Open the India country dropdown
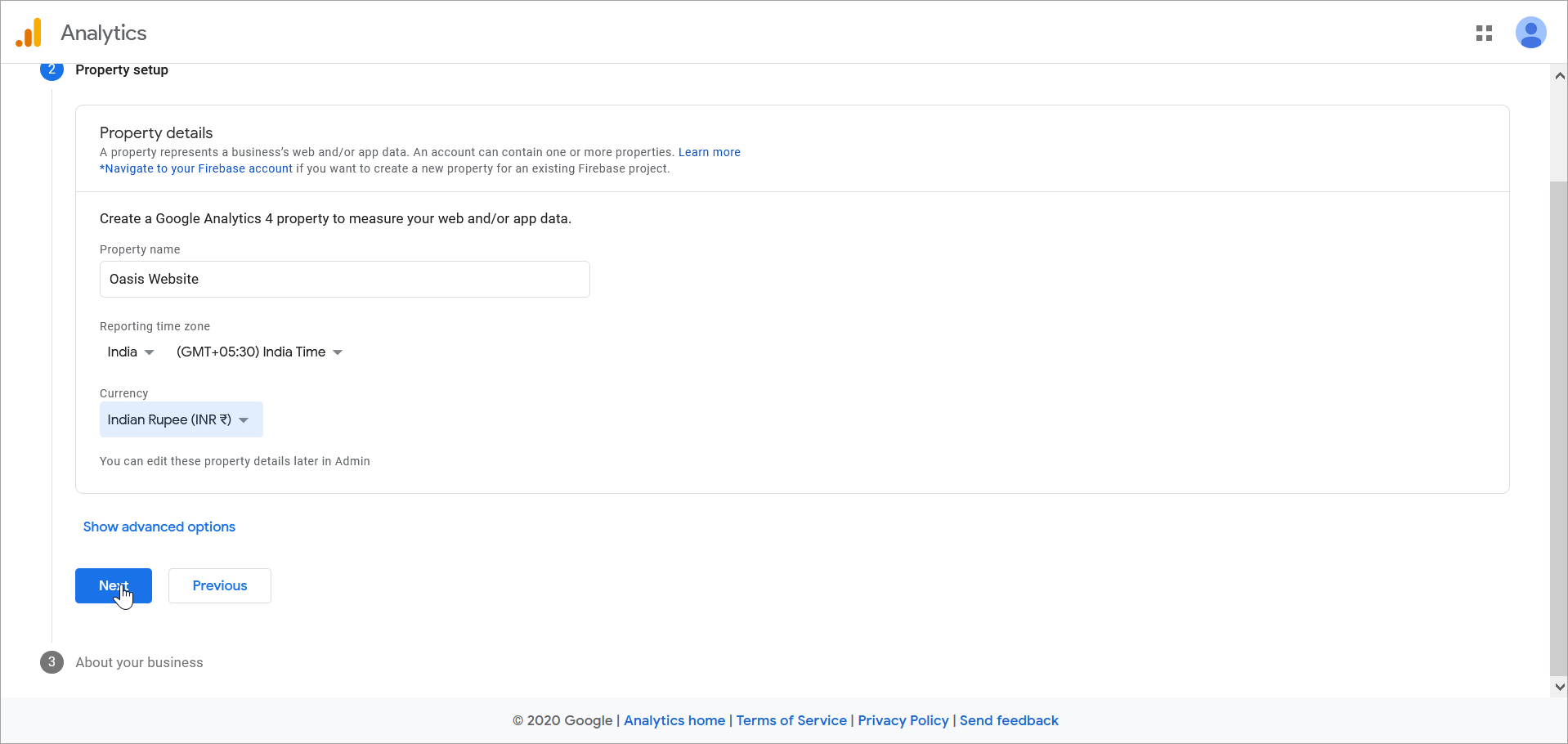Viewport: 1568px width, 744px height. 131,352
